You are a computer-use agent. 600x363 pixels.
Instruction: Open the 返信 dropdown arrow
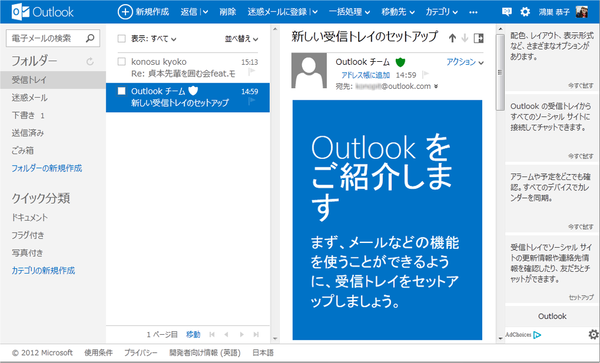[x=205, y=12]
